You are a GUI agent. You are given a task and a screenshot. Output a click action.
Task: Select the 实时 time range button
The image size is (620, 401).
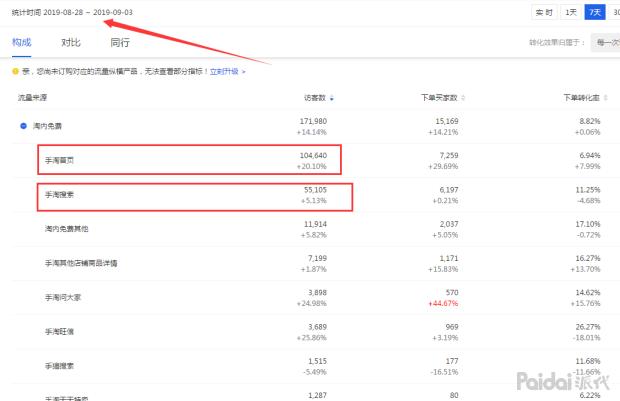pyautogui.click(x=543, y=12)
